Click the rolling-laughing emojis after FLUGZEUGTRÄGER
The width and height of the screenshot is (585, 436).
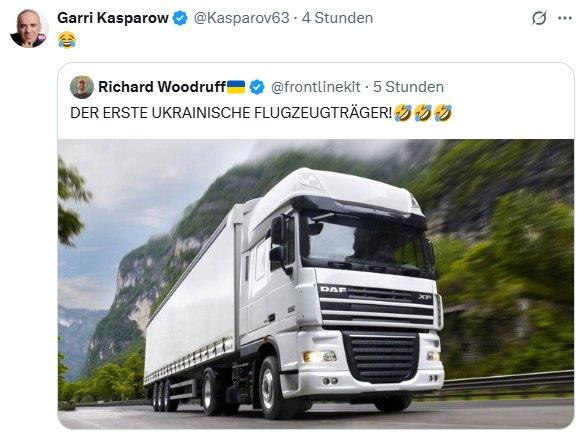(x=423, y=113)
